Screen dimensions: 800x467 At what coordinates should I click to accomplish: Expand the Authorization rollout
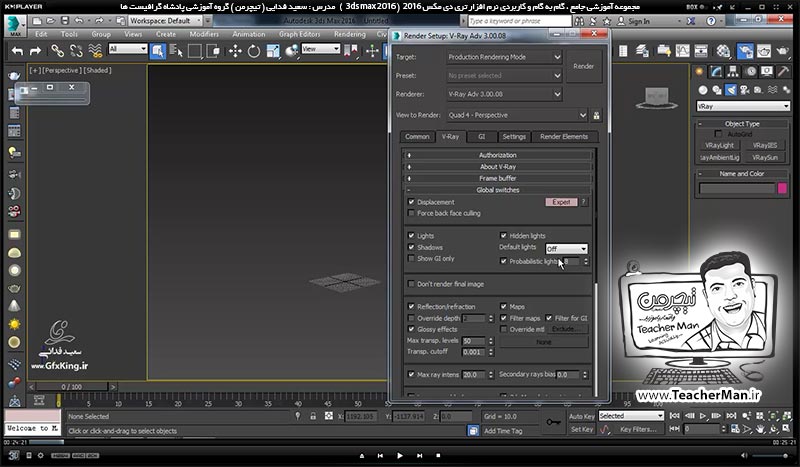click(498, 155)
